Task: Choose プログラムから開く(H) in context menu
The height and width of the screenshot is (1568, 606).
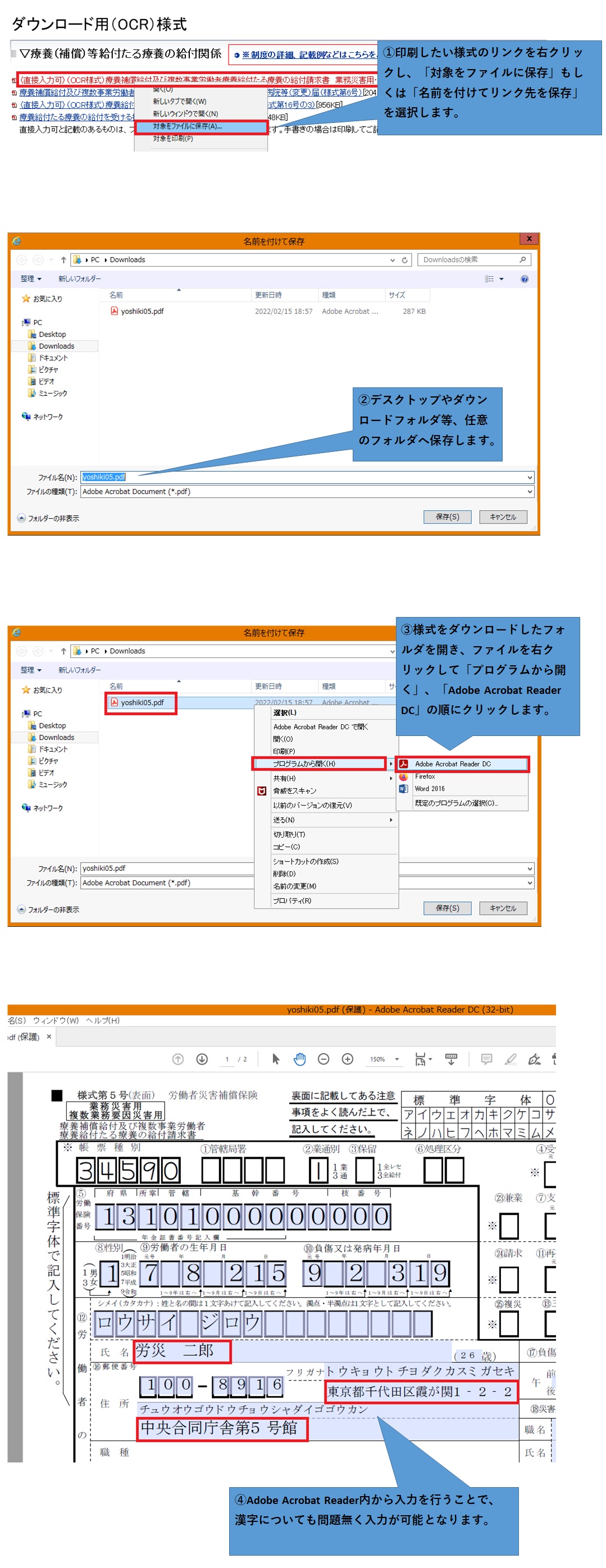Action: [320, 764]
